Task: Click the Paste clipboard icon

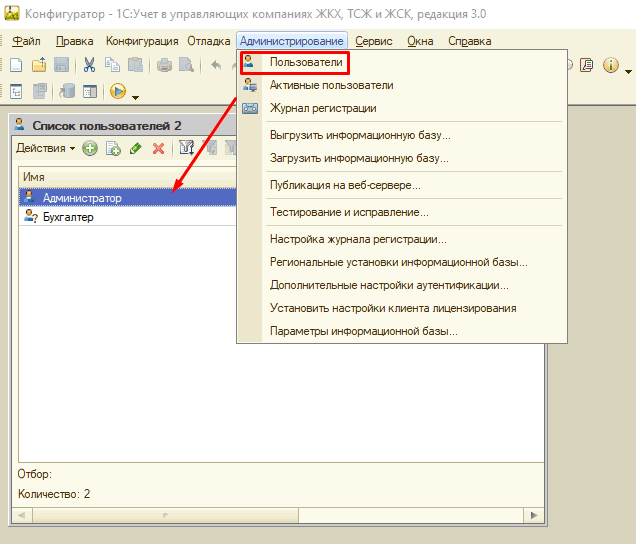Action: 135,65
